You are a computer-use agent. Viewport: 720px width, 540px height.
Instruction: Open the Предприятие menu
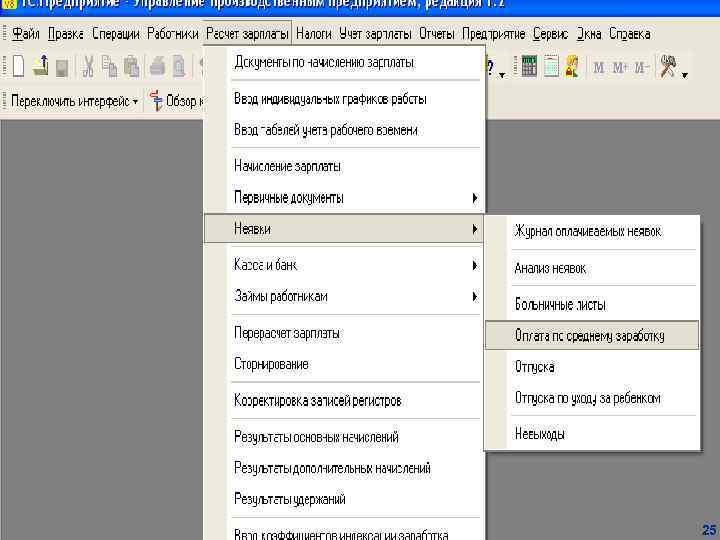click(494, 34)
